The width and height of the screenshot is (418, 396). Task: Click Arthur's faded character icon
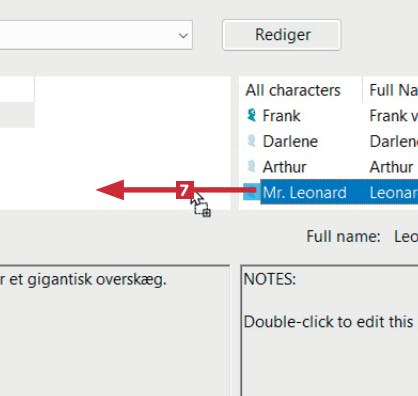252,167
